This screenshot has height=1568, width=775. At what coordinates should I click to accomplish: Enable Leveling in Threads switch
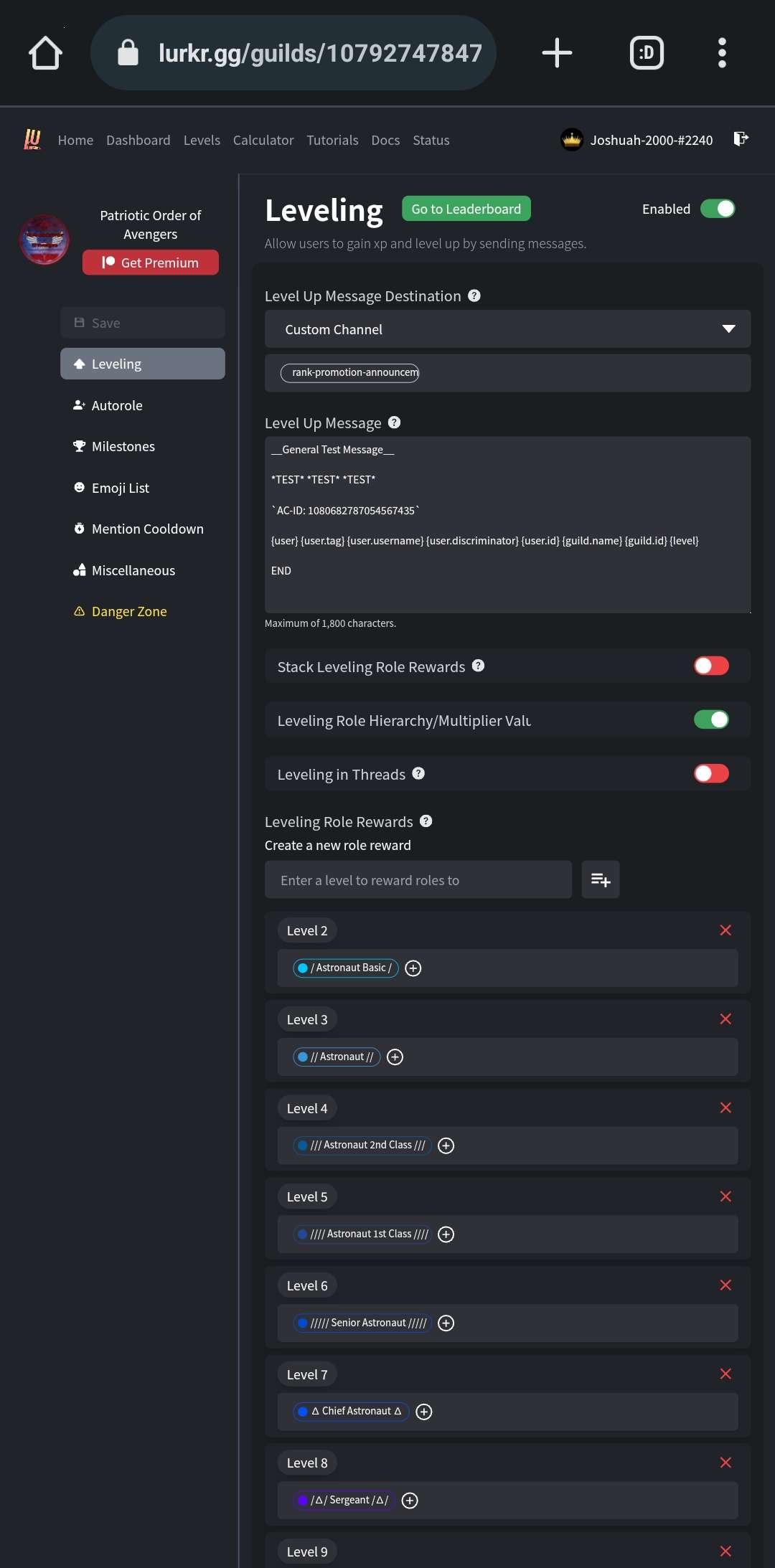711,773
